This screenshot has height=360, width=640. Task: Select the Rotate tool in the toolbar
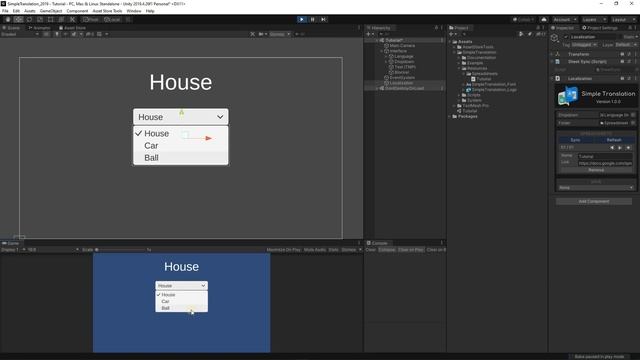point(29,19)
